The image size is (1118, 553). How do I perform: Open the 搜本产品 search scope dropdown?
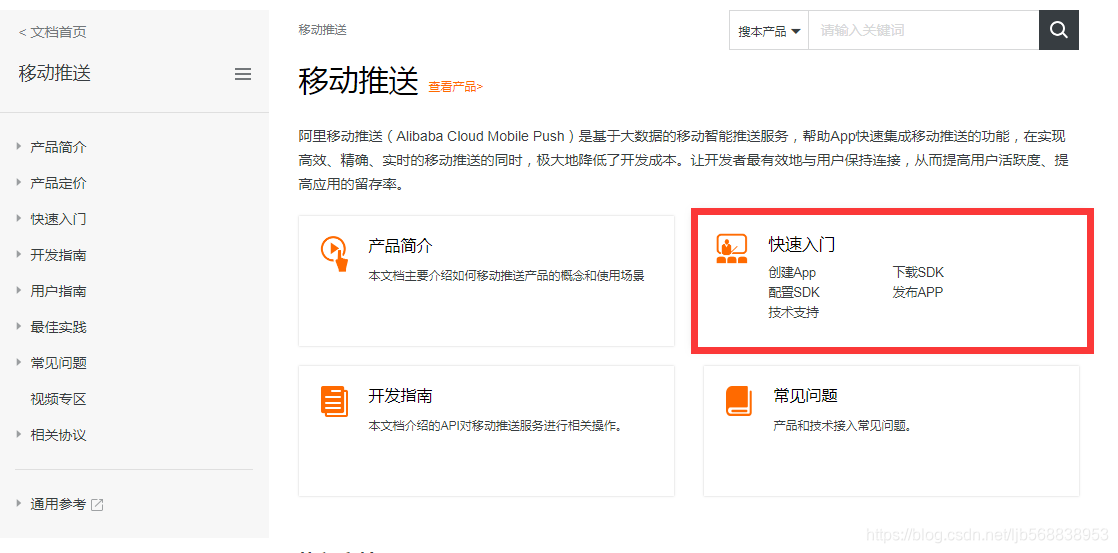tap(769, 31)
